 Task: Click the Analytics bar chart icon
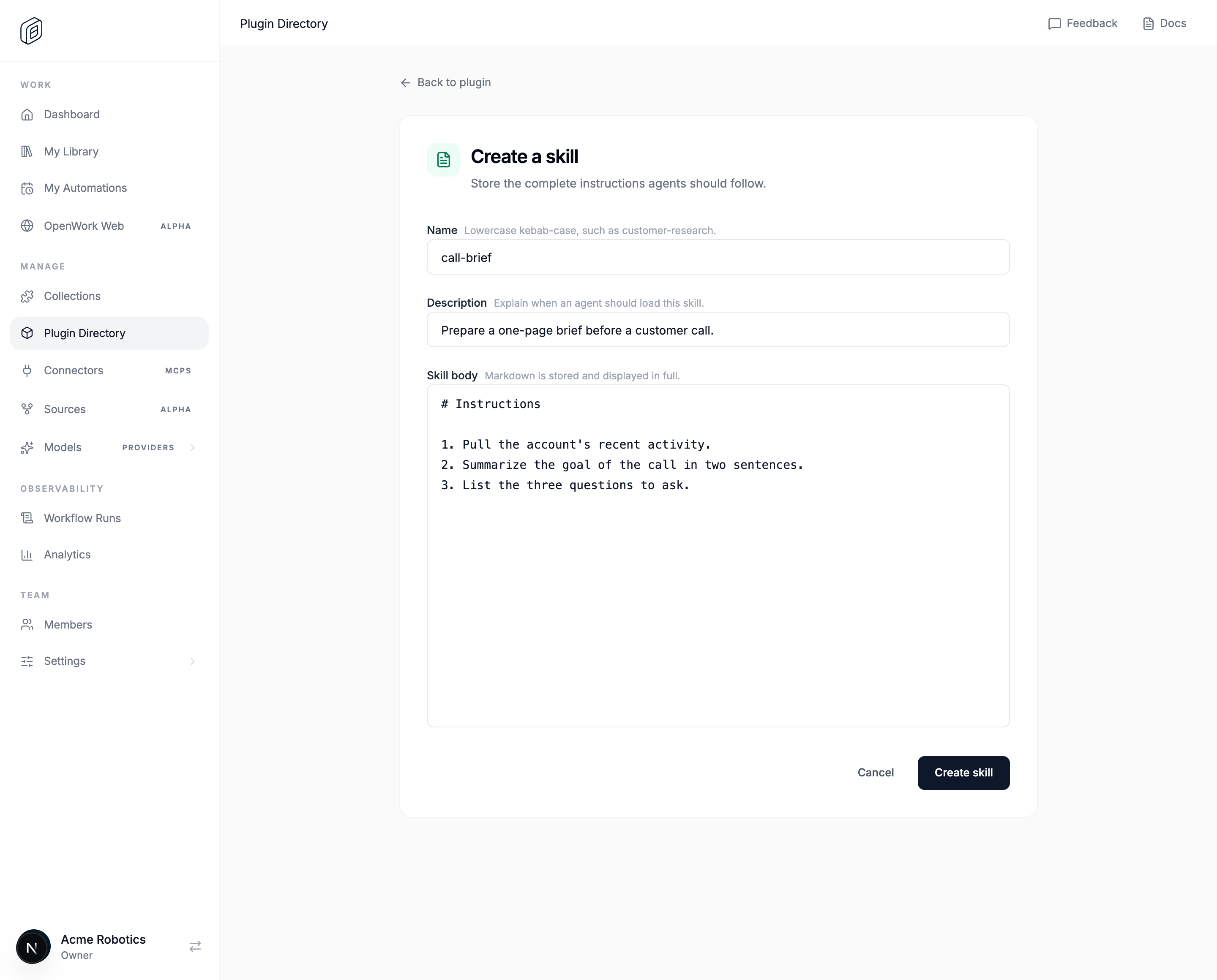27,555
